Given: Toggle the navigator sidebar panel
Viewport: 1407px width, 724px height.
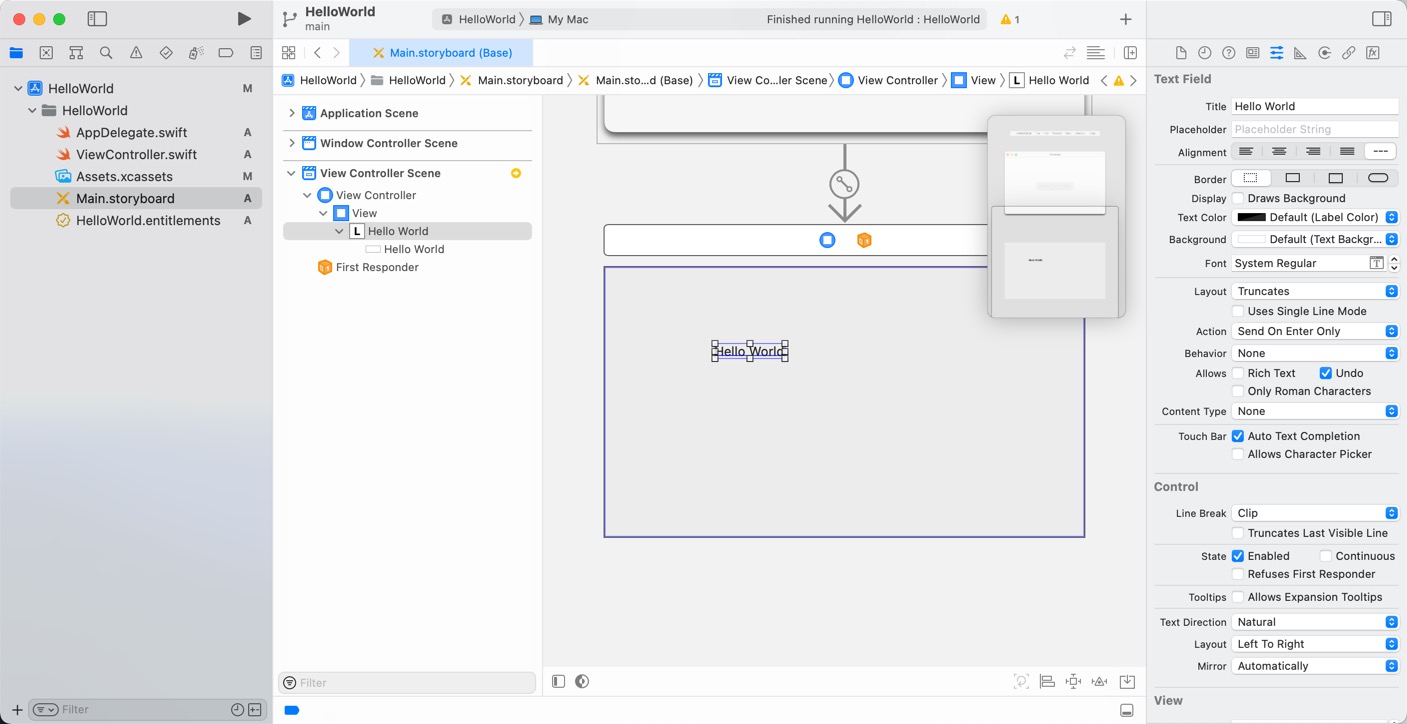Looking at the screenshot, I should pos(97,19).
